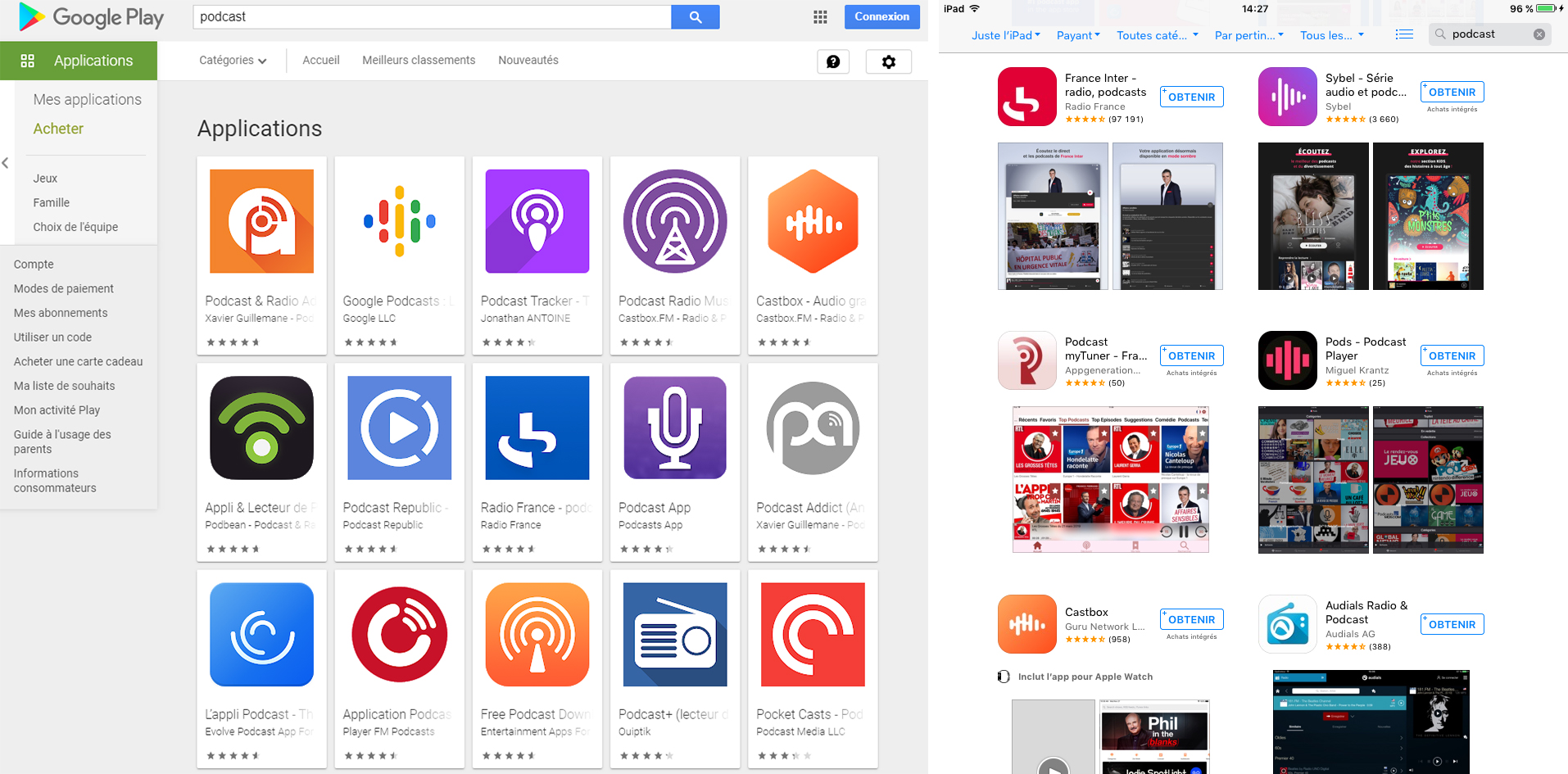Go to Meilleurs classements tab
The image size is (1568, 774).
419,61
